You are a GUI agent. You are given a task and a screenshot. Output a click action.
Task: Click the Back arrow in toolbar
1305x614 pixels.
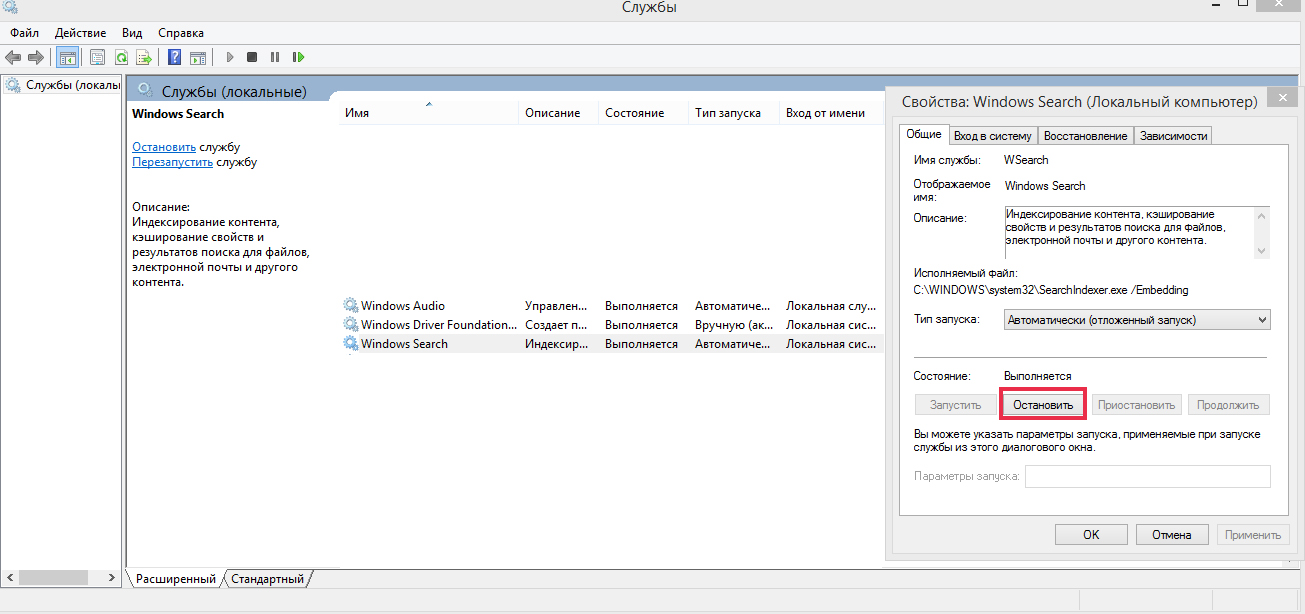point(13,58)
